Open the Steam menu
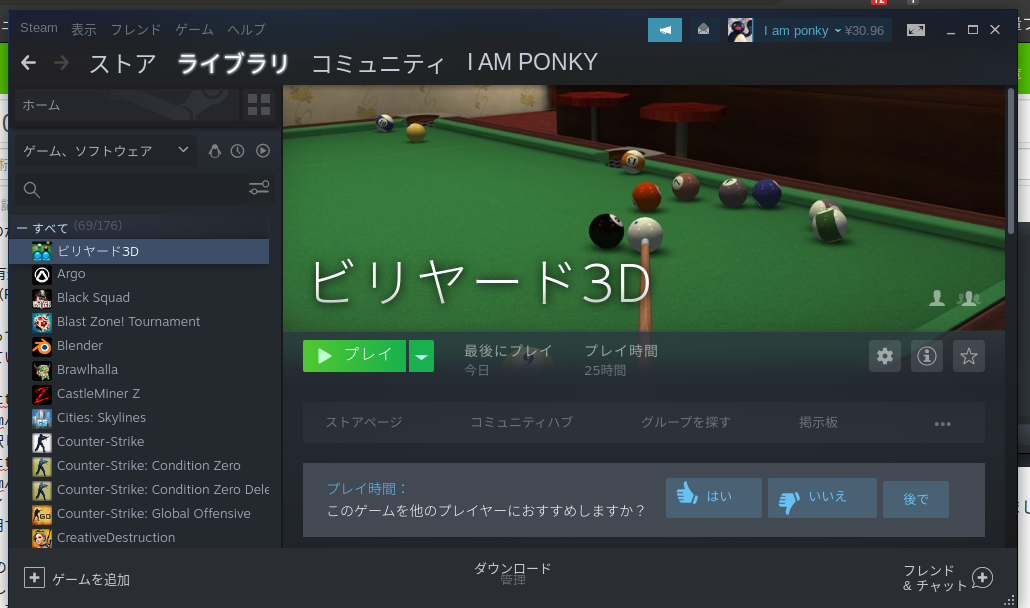The width and height of the screenshot is (1030, 608). point(39,28)
